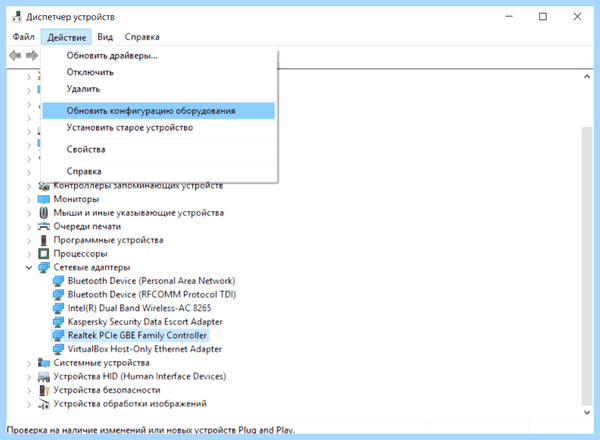Select Realtek PCIe GBE Family Controller text
Image resolution: width=600 pixels, height=440 pixels.
[x=137, y=335]
